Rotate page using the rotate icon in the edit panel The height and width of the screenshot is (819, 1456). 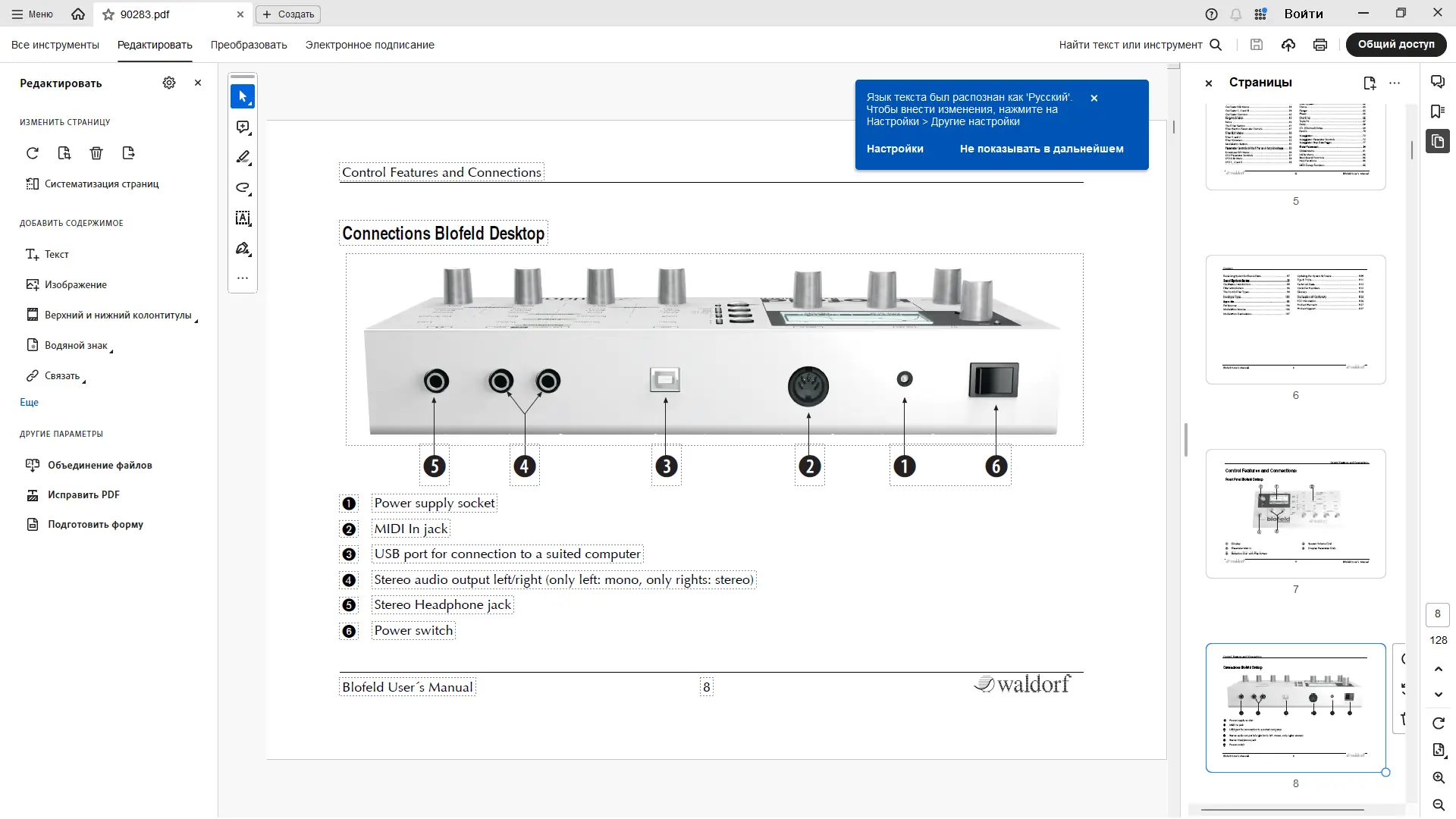tap(32, 153)
